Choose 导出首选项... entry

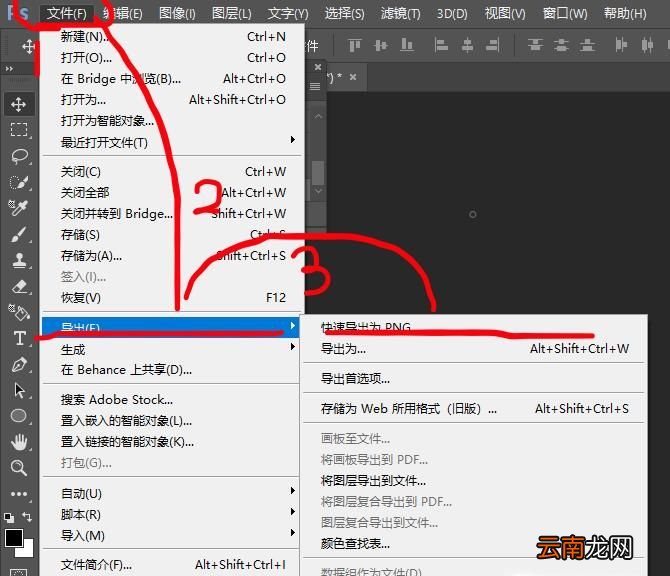point(474,379)
